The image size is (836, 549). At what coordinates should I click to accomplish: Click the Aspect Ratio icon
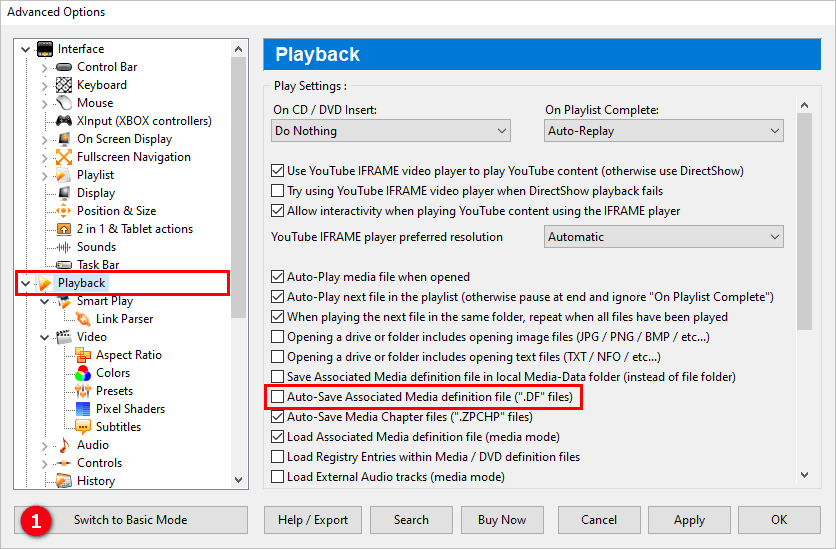tap(83, 355)
